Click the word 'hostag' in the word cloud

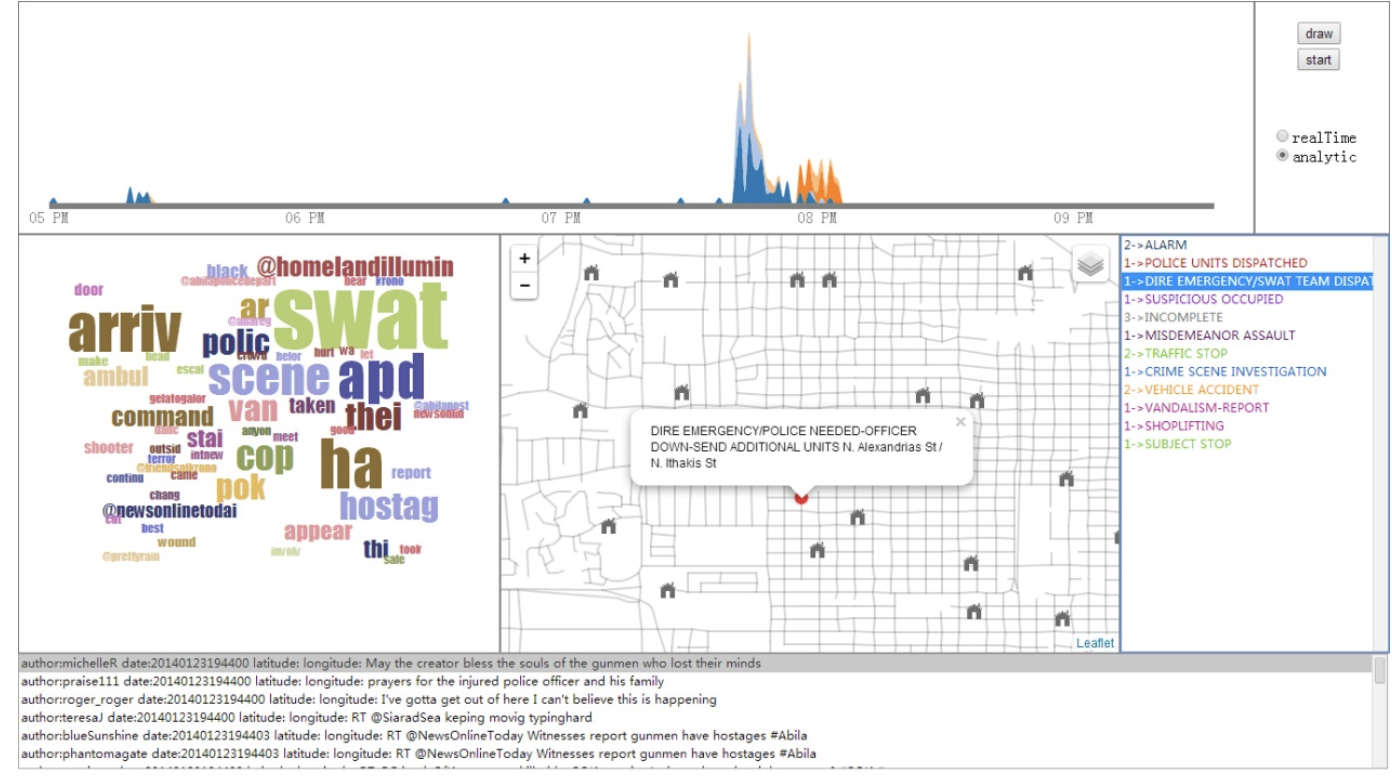click(x=389, y=506)
